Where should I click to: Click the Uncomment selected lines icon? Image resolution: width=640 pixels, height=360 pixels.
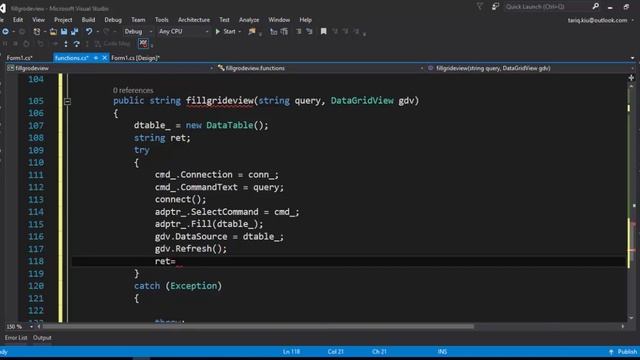[309, 31]
